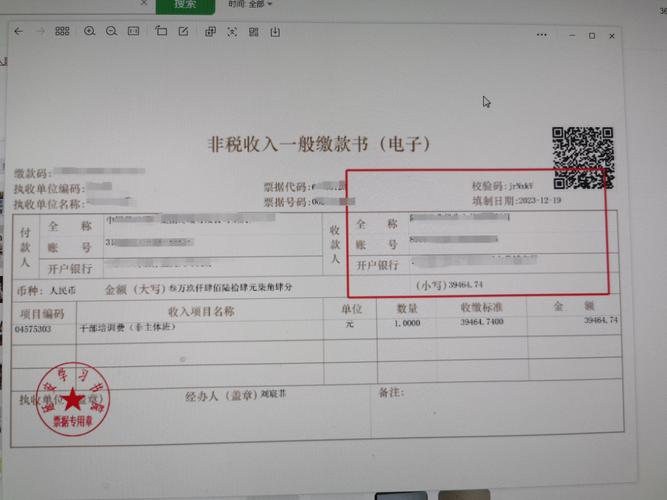Click the 填制日期:2023-12-19 text
667x500 pixels.
point(516,200)
